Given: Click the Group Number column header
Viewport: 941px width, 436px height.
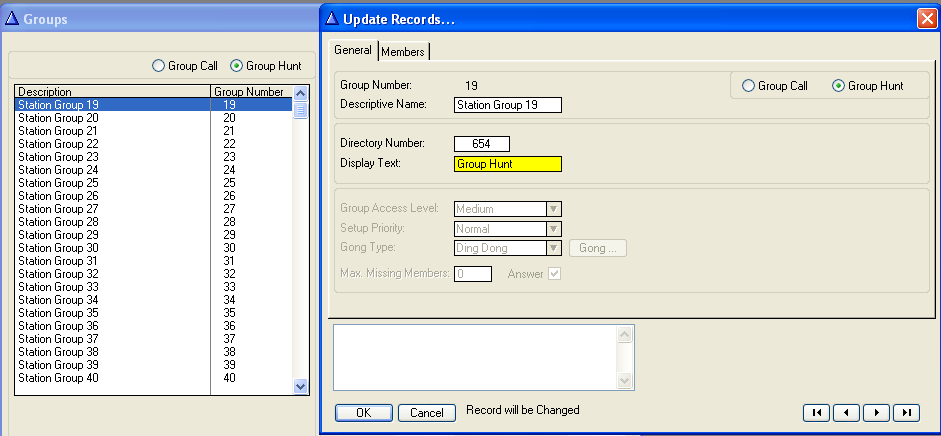Looking at the screenshot, I should click(x=251, y=92).
